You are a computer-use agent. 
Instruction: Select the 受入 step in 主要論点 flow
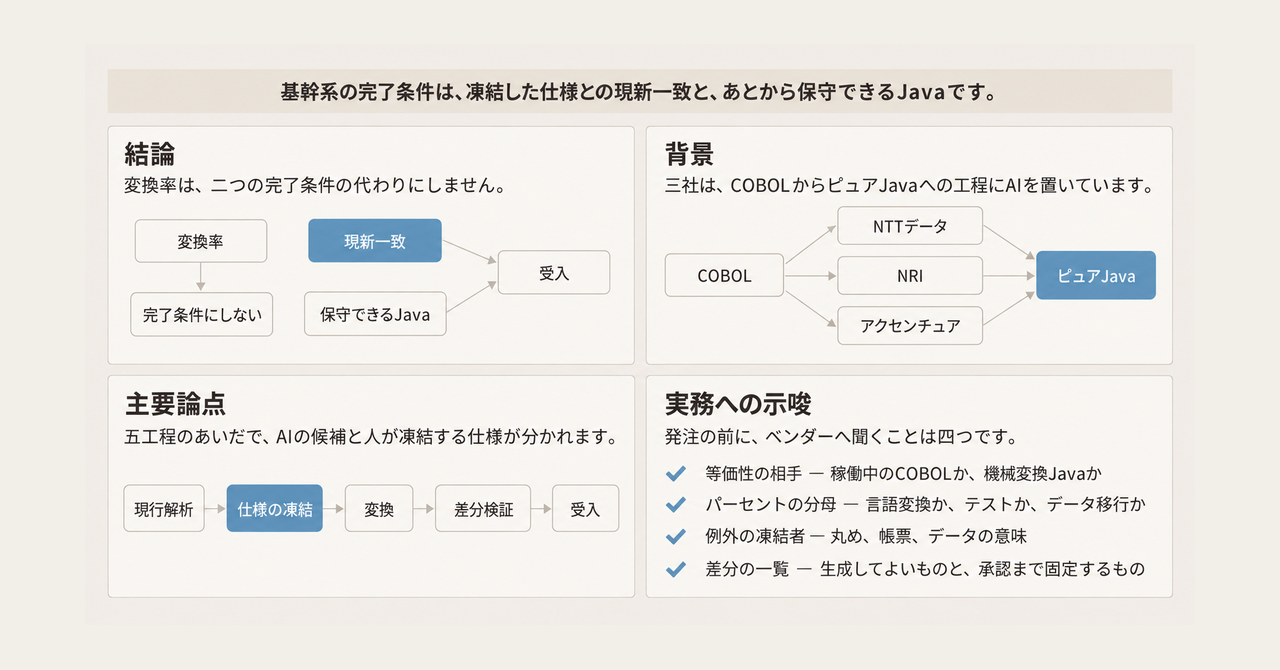(x=585, y=509)
